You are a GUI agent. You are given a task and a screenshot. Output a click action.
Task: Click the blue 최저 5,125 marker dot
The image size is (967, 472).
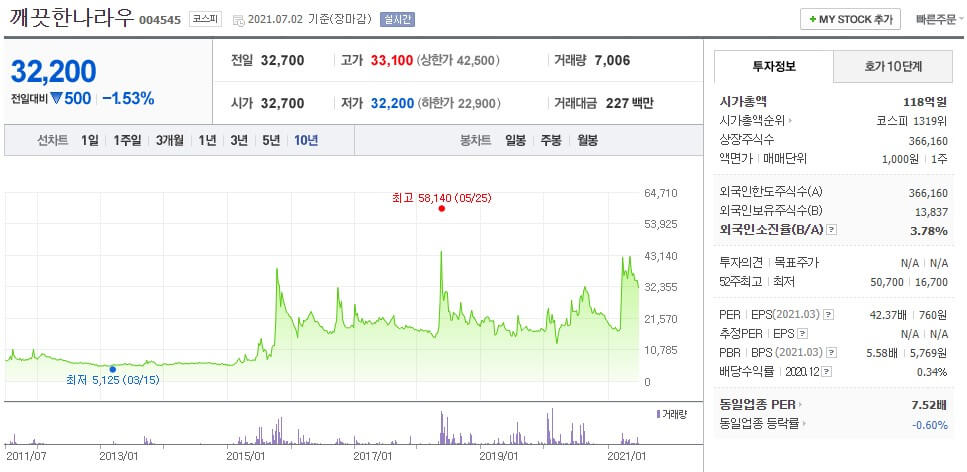point(112,369)
